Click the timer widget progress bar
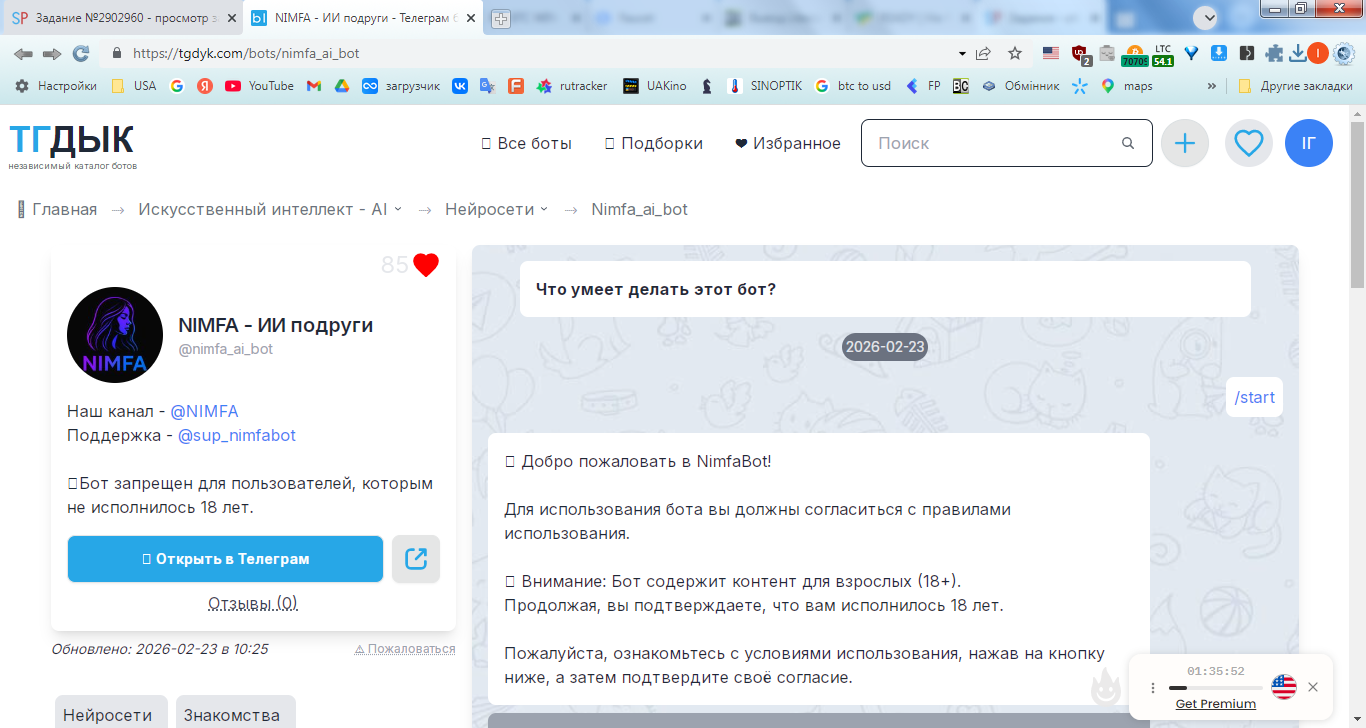The height and width of the screenshot is (728, 1366). tap(1215, 688)
